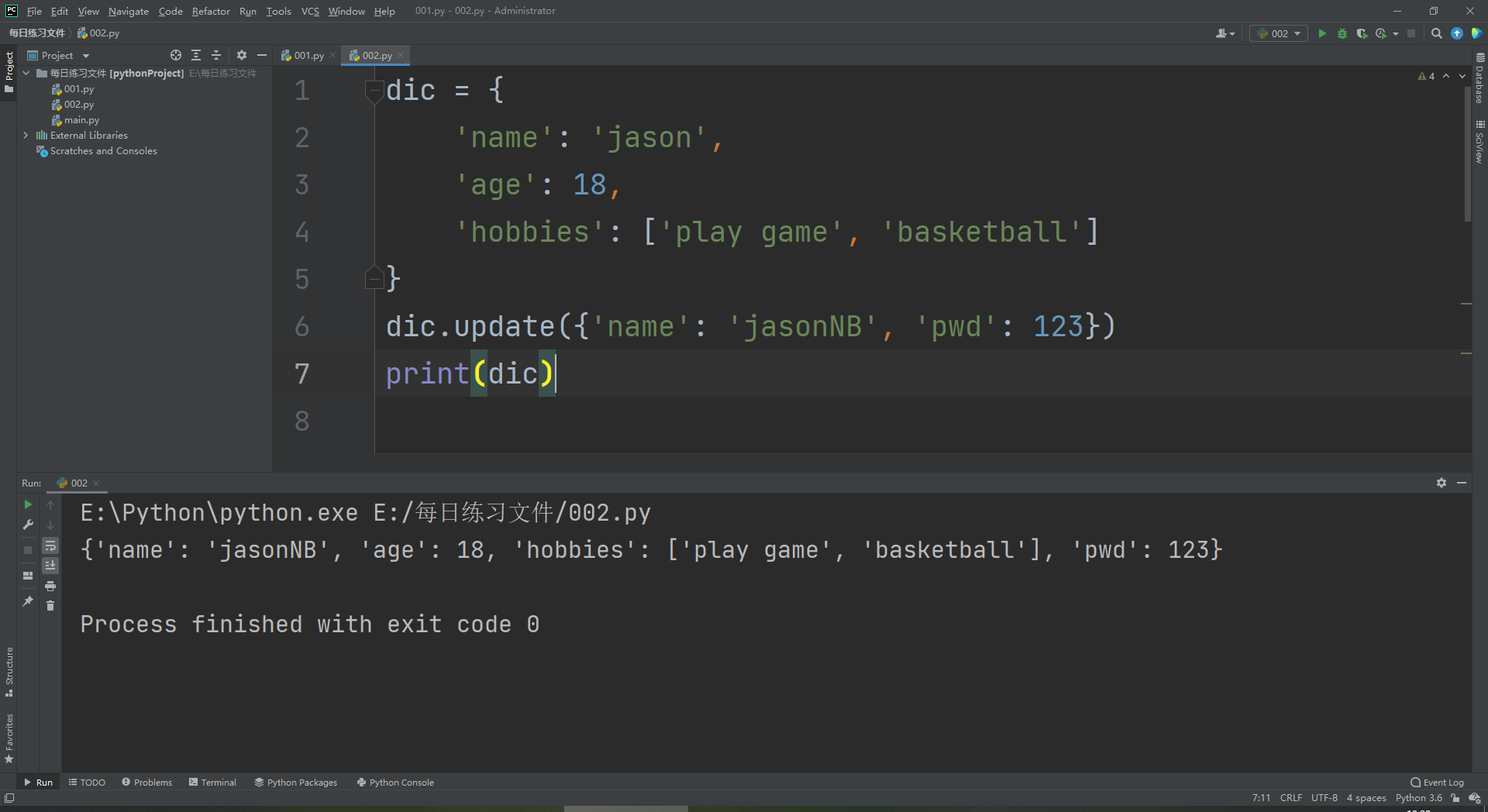Open the Python Console tab
The image size is (1488, 812).
click(x=395, y=783)
